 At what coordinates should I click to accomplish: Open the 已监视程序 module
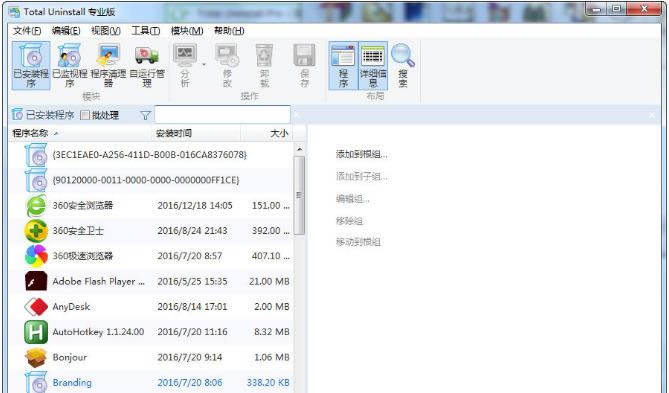tap(70, 65)
